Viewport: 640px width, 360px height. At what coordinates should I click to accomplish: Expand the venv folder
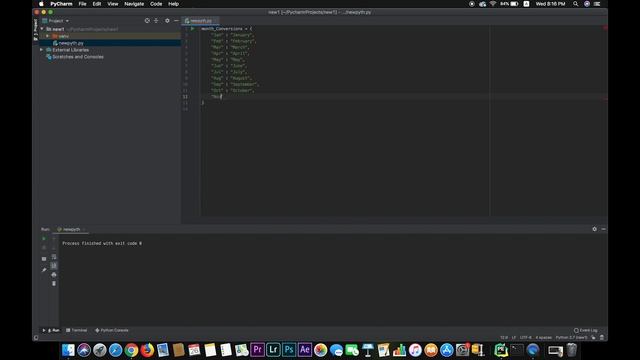coord(47,36)
